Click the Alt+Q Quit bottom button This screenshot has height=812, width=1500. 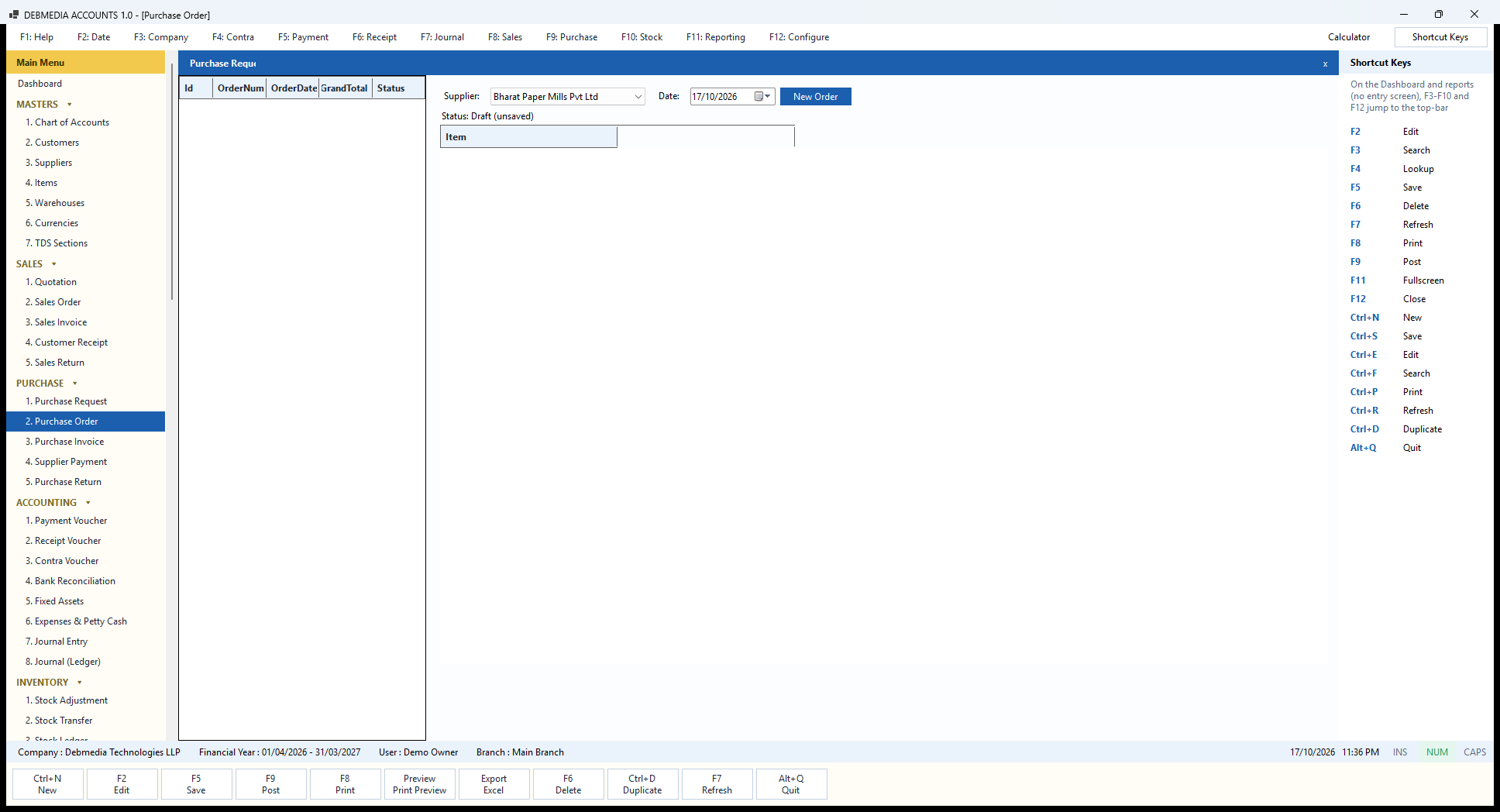[x=791, y=784]
